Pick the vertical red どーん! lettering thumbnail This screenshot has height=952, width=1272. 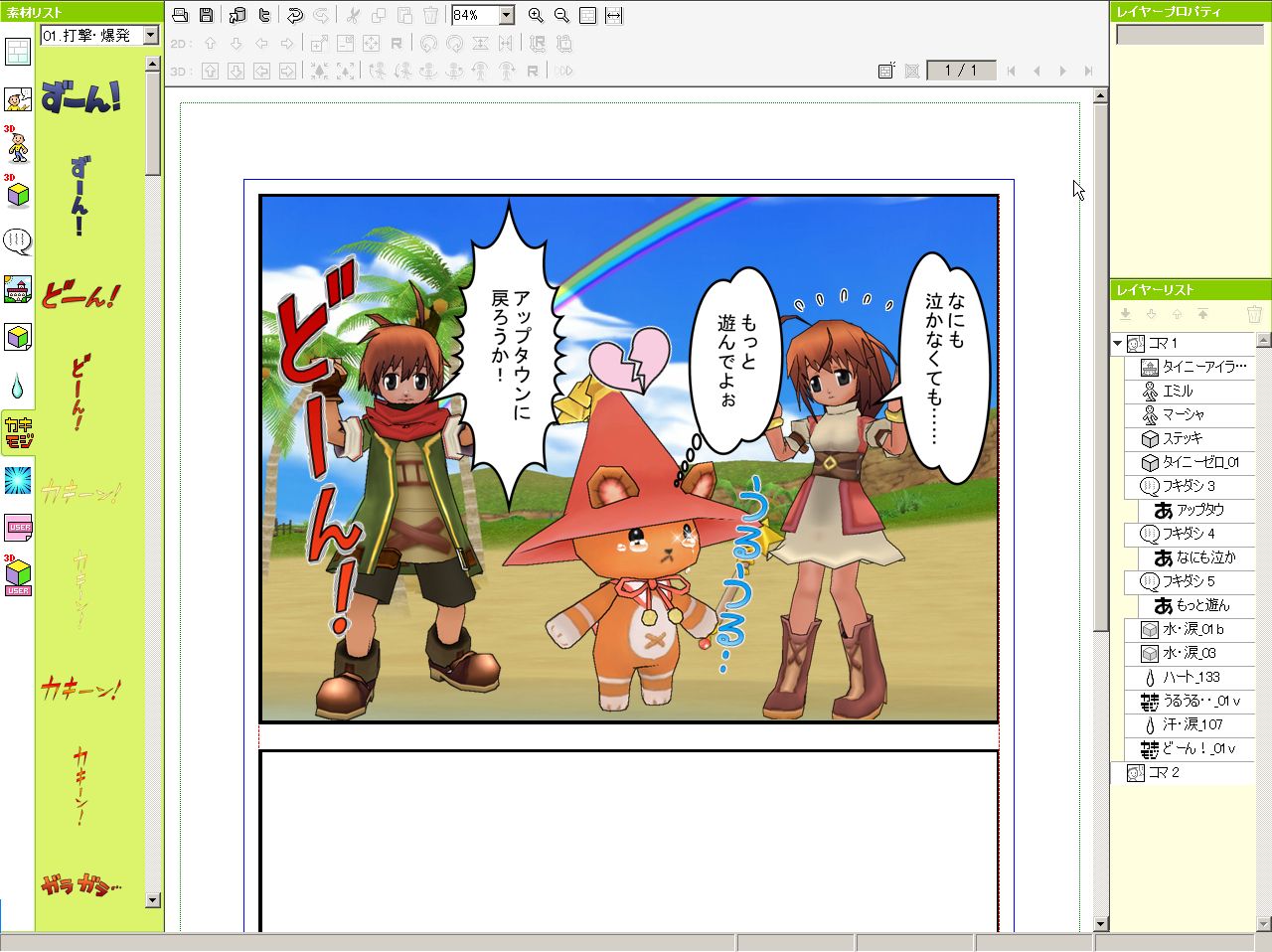coord(80,392)
